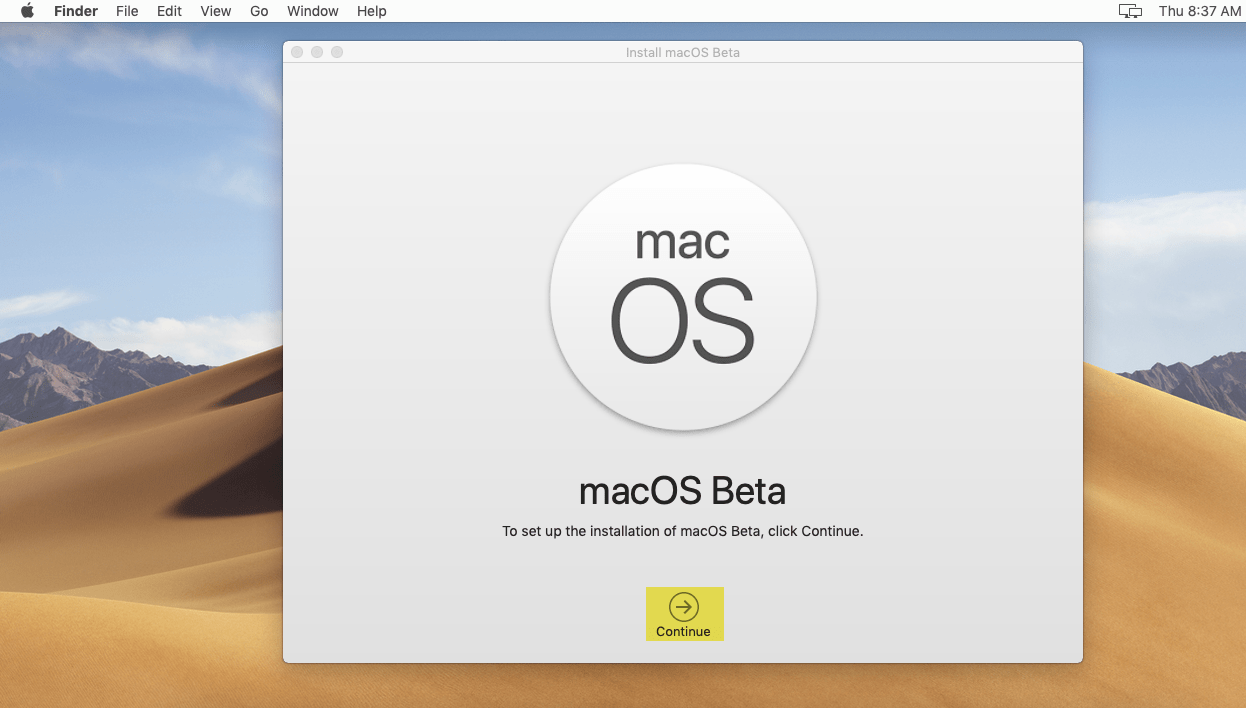The image size is (1246, 708).
Task: Open the File menu
Action: pyautogui.click(x=127, y=11)
